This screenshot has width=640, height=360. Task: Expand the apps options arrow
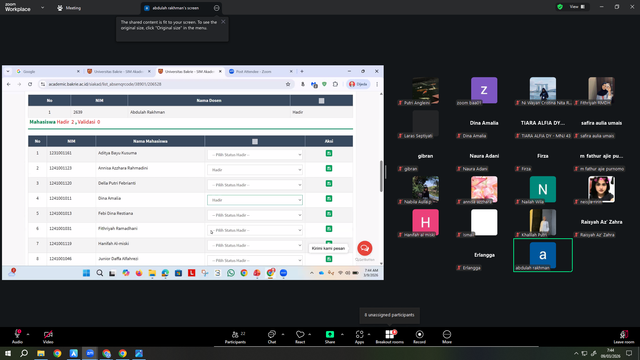pyautogui.click(x=369, y=334)
